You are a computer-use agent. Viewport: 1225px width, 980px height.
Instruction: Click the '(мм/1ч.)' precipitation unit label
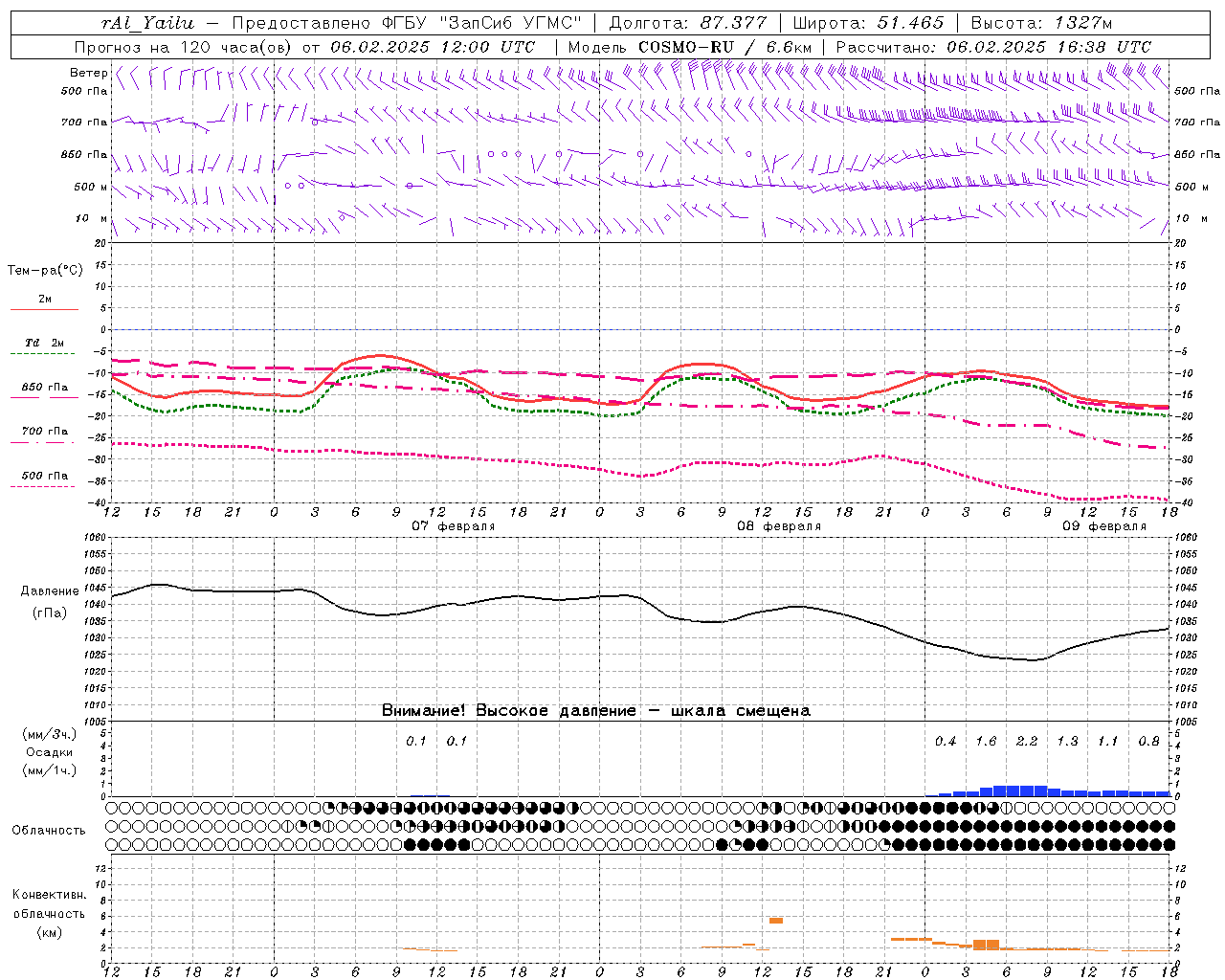click(x=50, y=770)
